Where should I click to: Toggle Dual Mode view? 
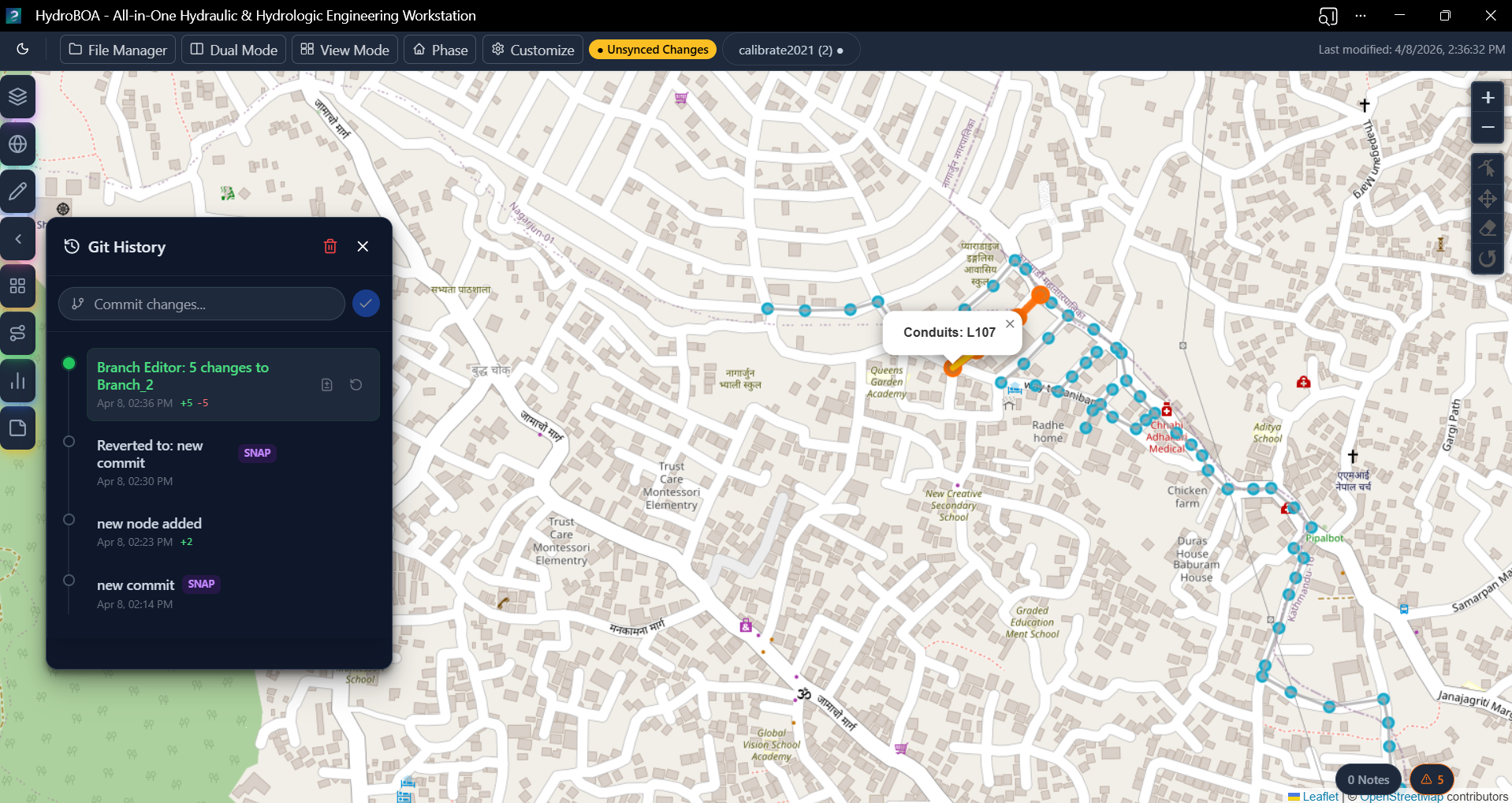234,50
